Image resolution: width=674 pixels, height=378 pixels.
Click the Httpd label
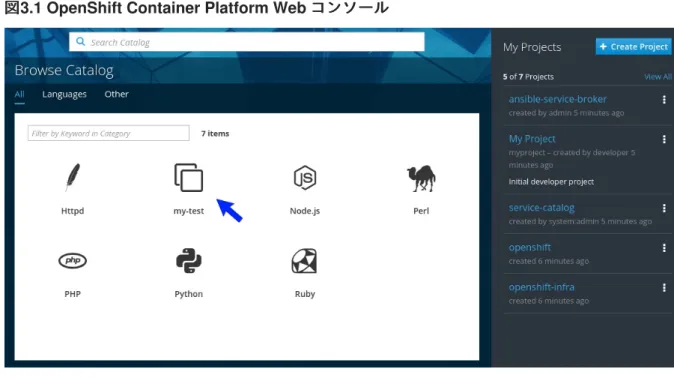(73, 211)
